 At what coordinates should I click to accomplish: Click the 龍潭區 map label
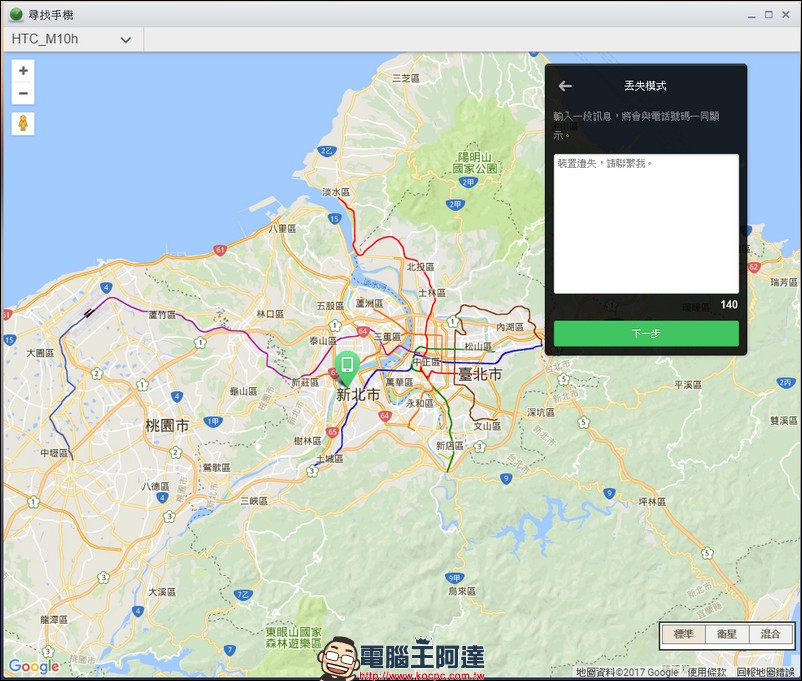coord(54,620)
